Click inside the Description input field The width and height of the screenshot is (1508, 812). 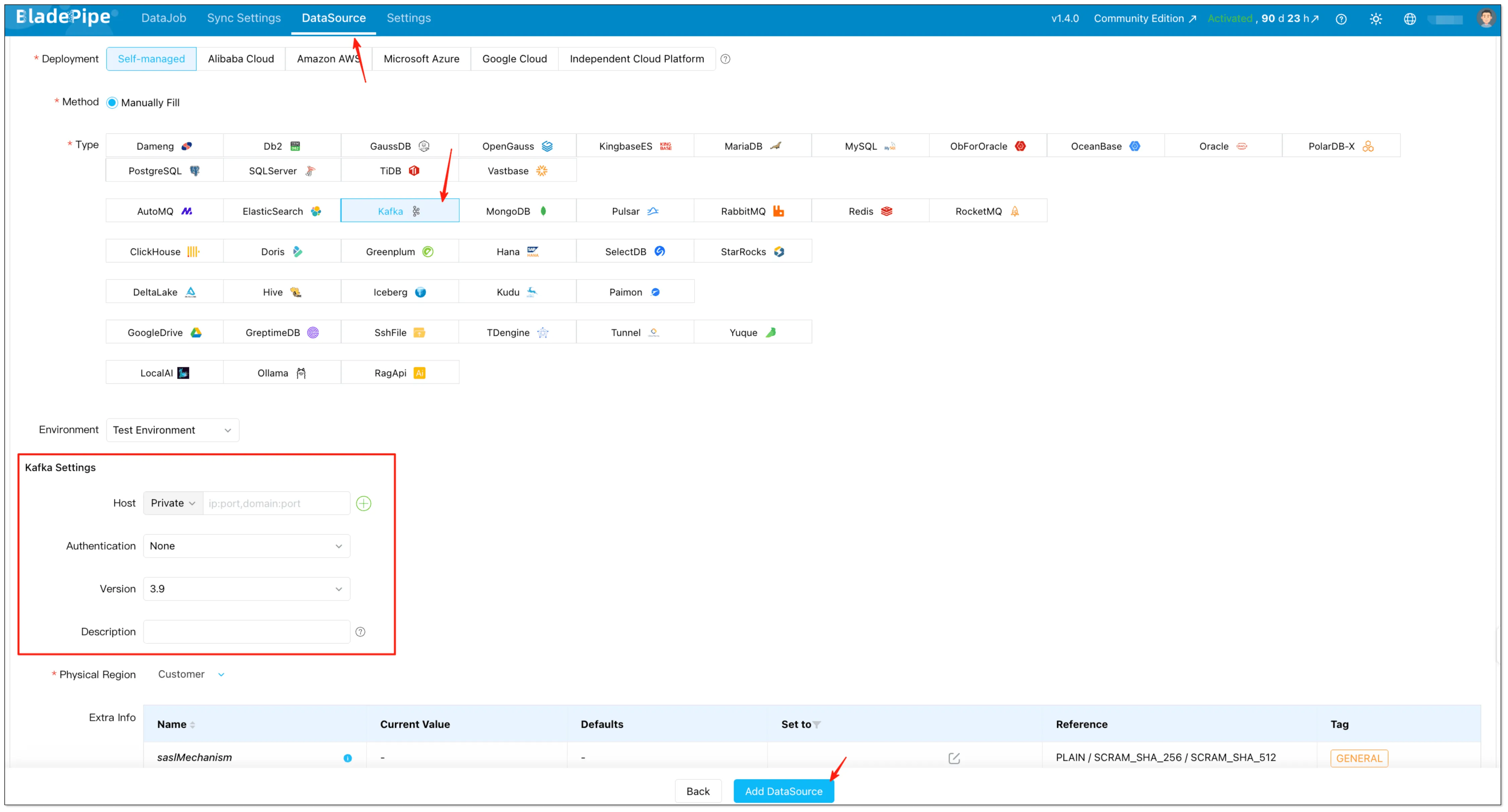246,632
